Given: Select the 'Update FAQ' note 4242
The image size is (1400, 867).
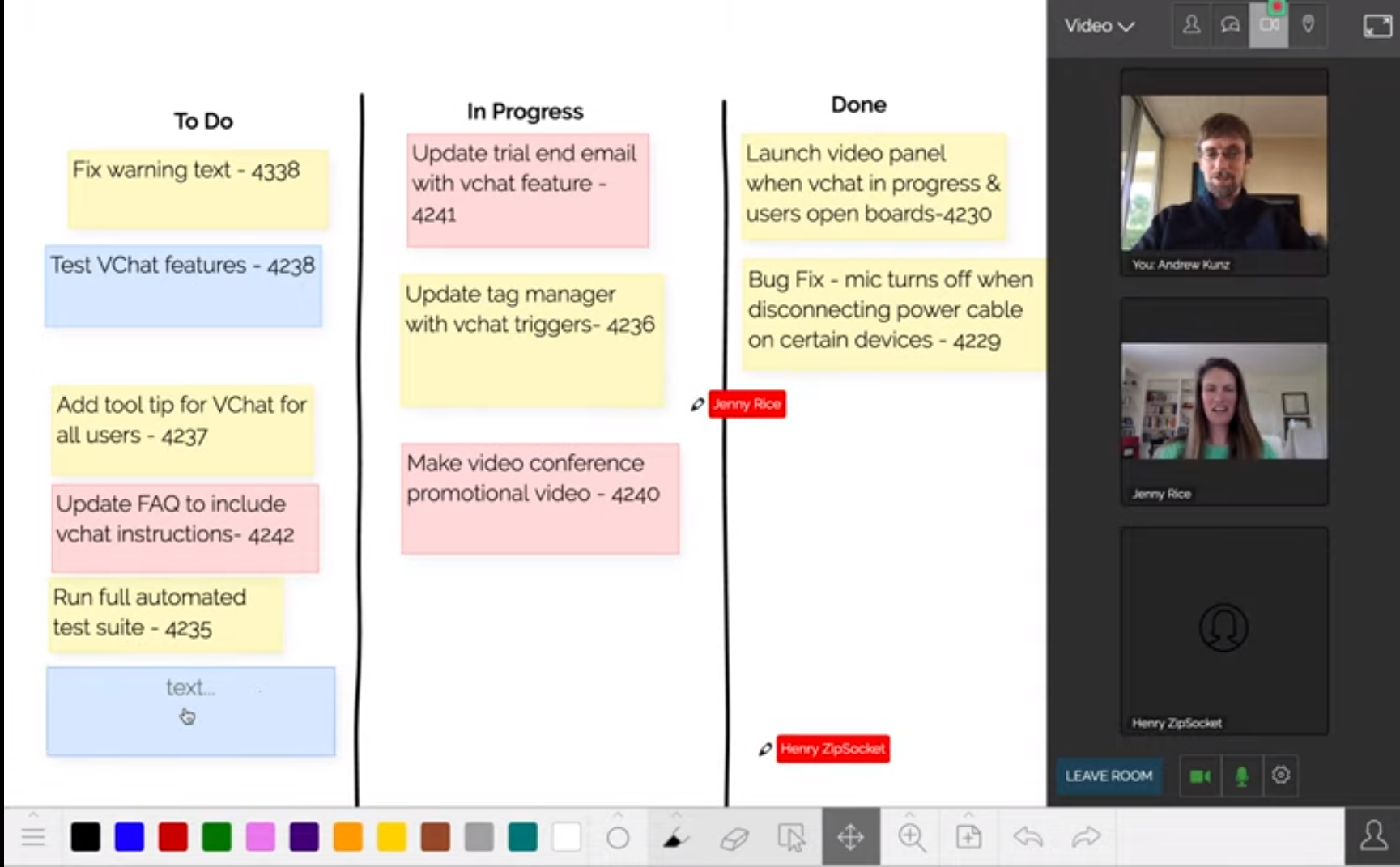Looking at the screenshot, I should [185, 528].
